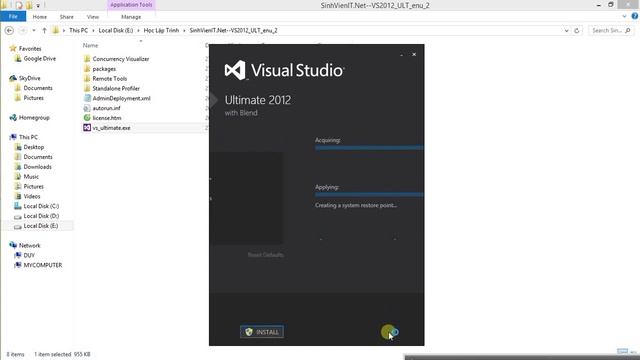Screen dimensions: 640x360
Task: Sort files by the Name column header
Action: 90,45
